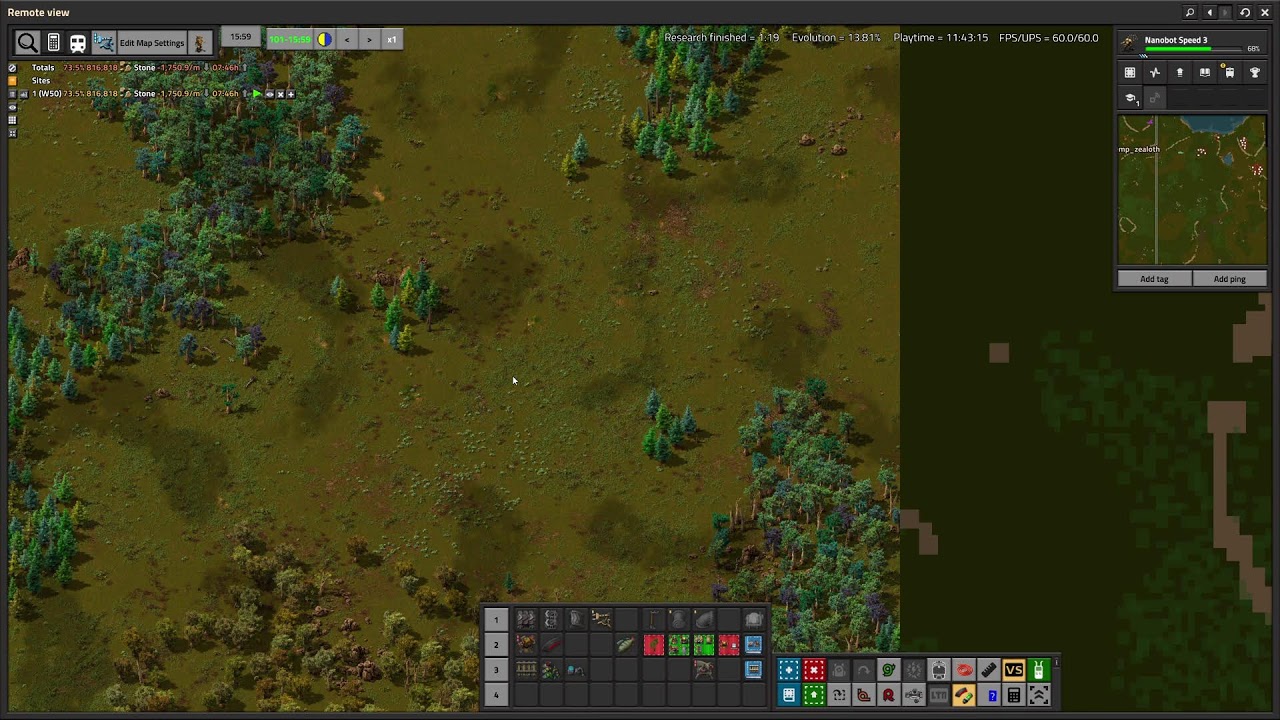Screen dimensions: 1280x720
Task: Expand site 1 (W50) with plus icon
Action: click(x=292, y=94)
